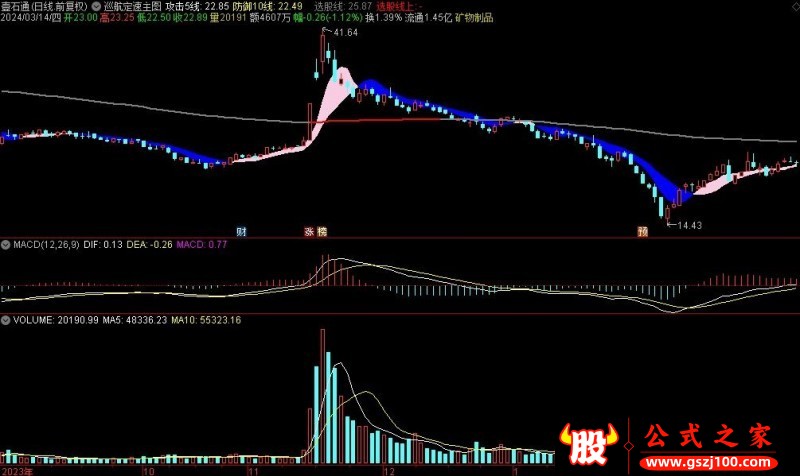Click the 14.43 low price label
800x476 pixels.
689,225
